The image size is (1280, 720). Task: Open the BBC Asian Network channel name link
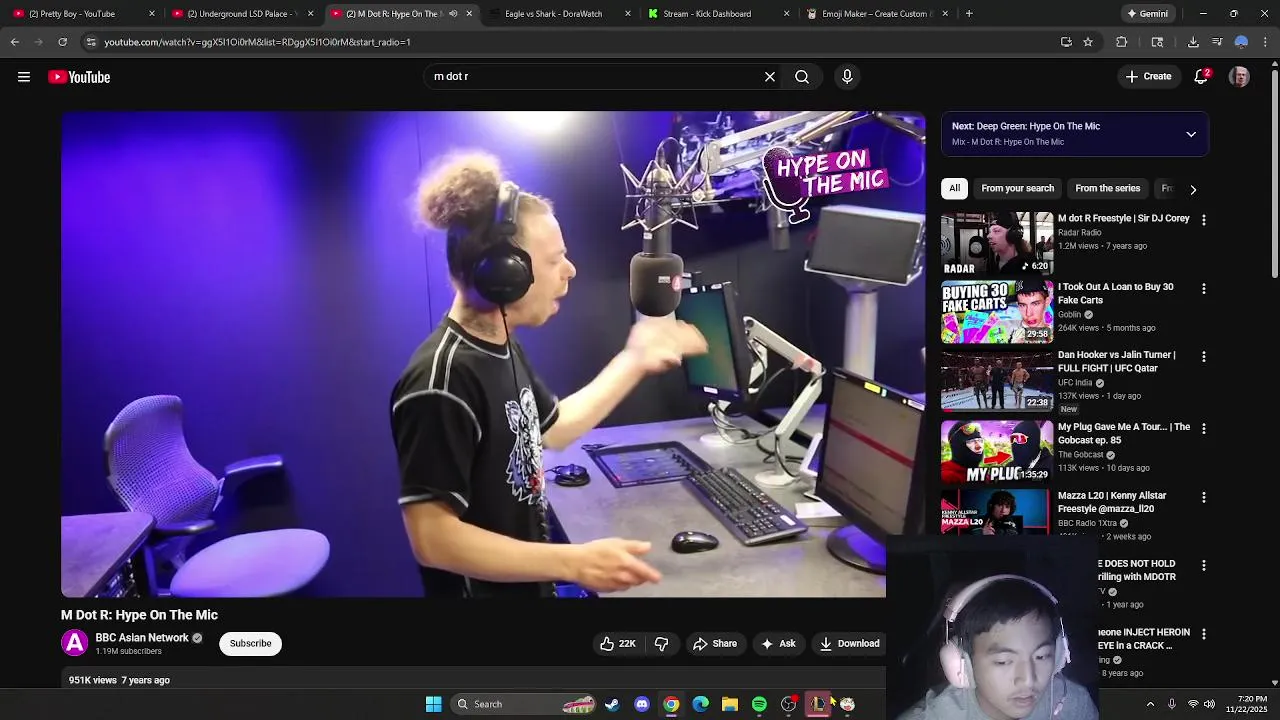tap(142, 638)
